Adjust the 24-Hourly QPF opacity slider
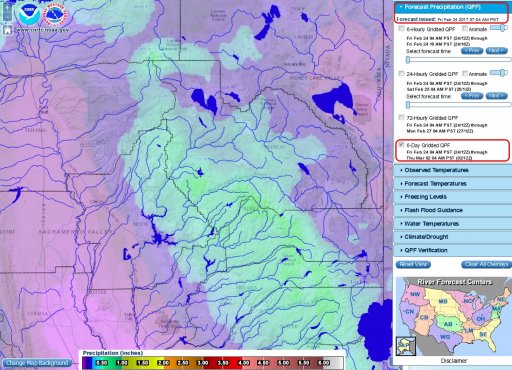 point(499,73)
